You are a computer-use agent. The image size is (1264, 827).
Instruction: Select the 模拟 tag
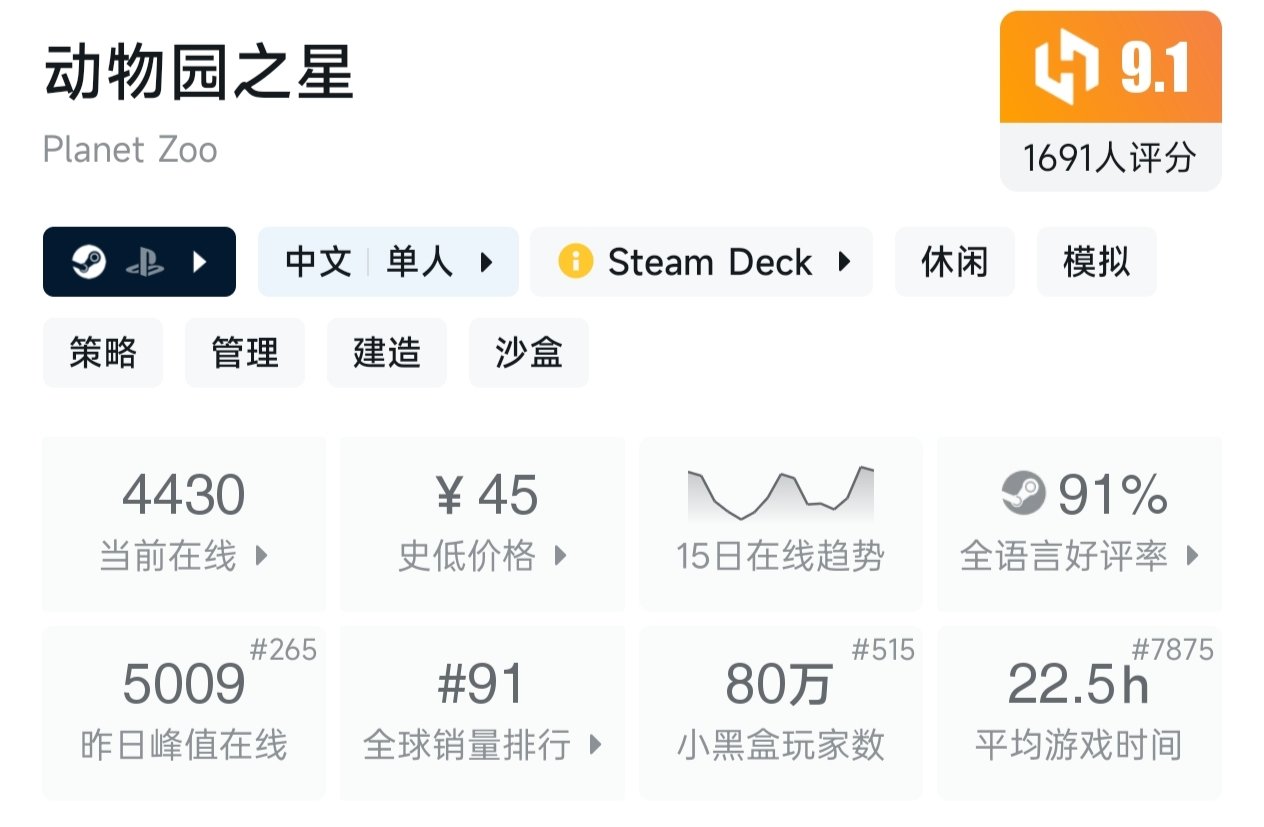pyautogui.click(x=1096, y=262)
